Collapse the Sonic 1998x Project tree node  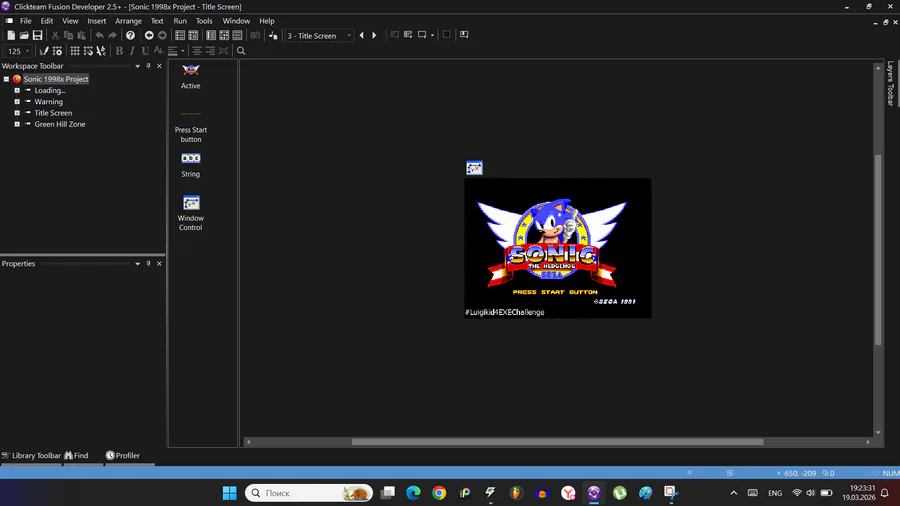tap(6, 79)
